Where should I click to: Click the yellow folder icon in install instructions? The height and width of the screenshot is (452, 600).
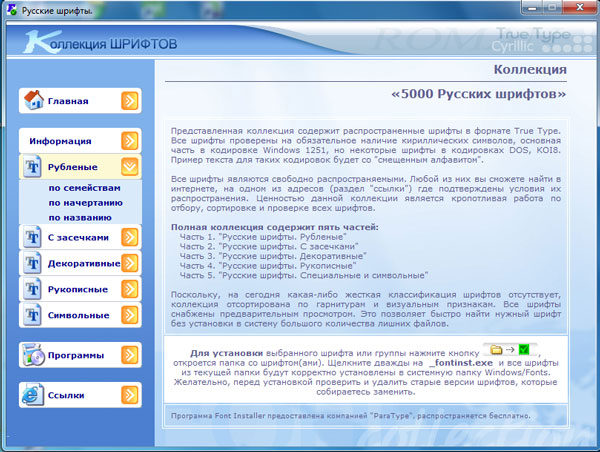pos(496,349)
